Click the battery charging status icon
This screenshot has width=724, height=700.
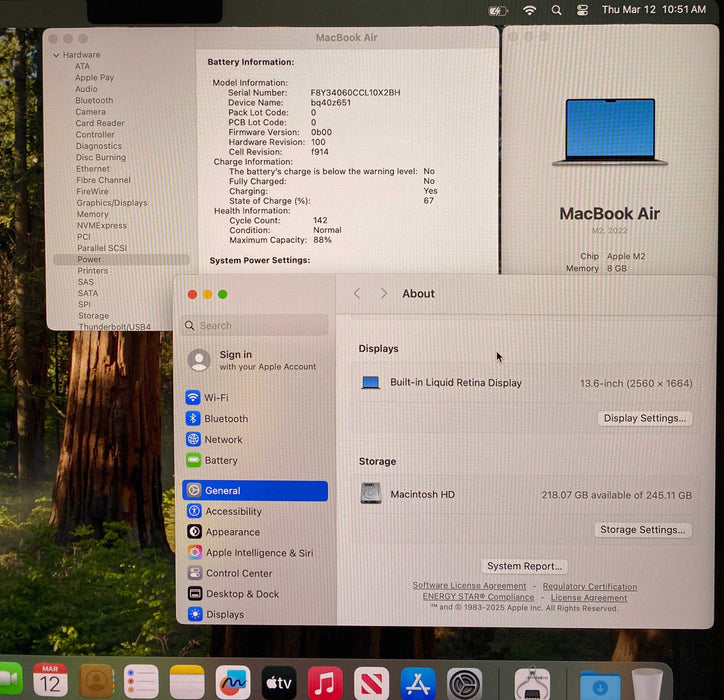498,10
